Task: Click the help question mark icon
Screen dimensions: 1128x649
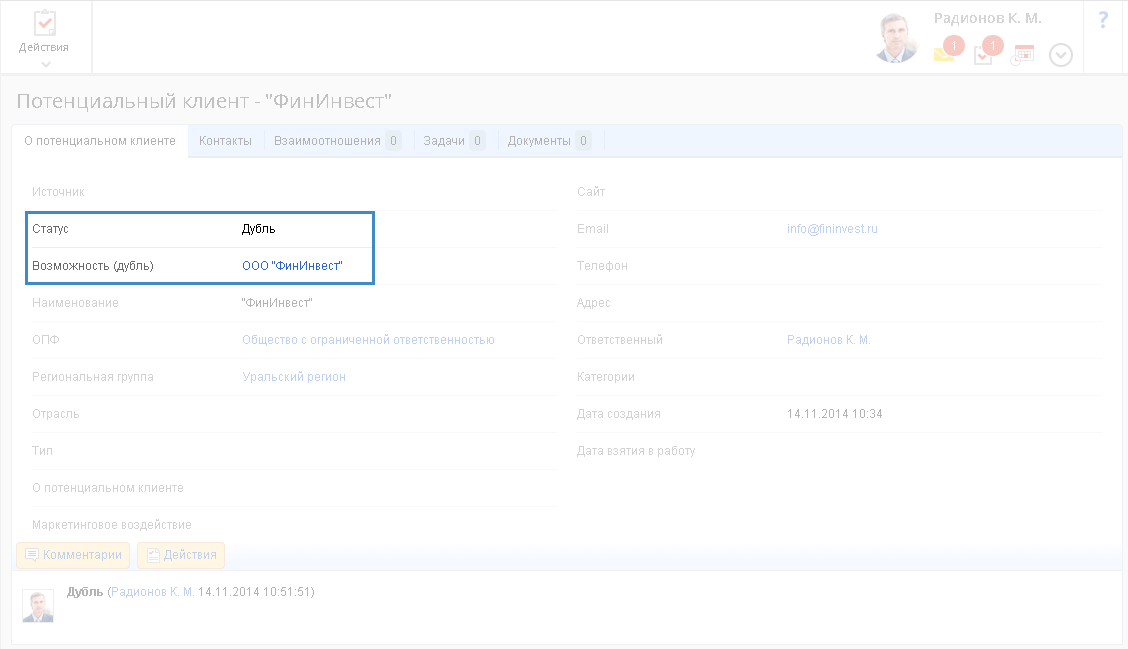Action: coord(1103,19)
